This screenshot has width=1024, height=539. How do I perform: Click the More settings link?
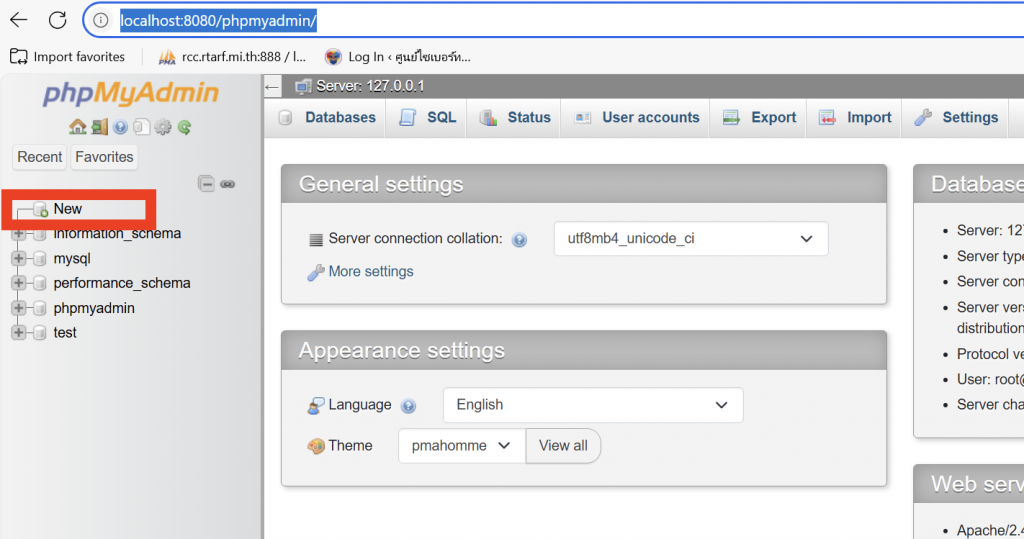[370, 272]
